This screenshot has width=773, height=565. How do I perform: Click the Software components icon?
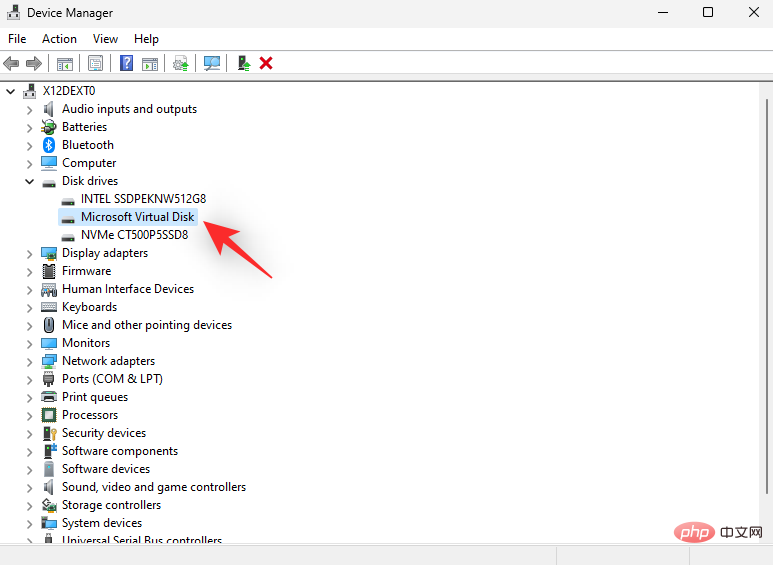tap(49, 451)
